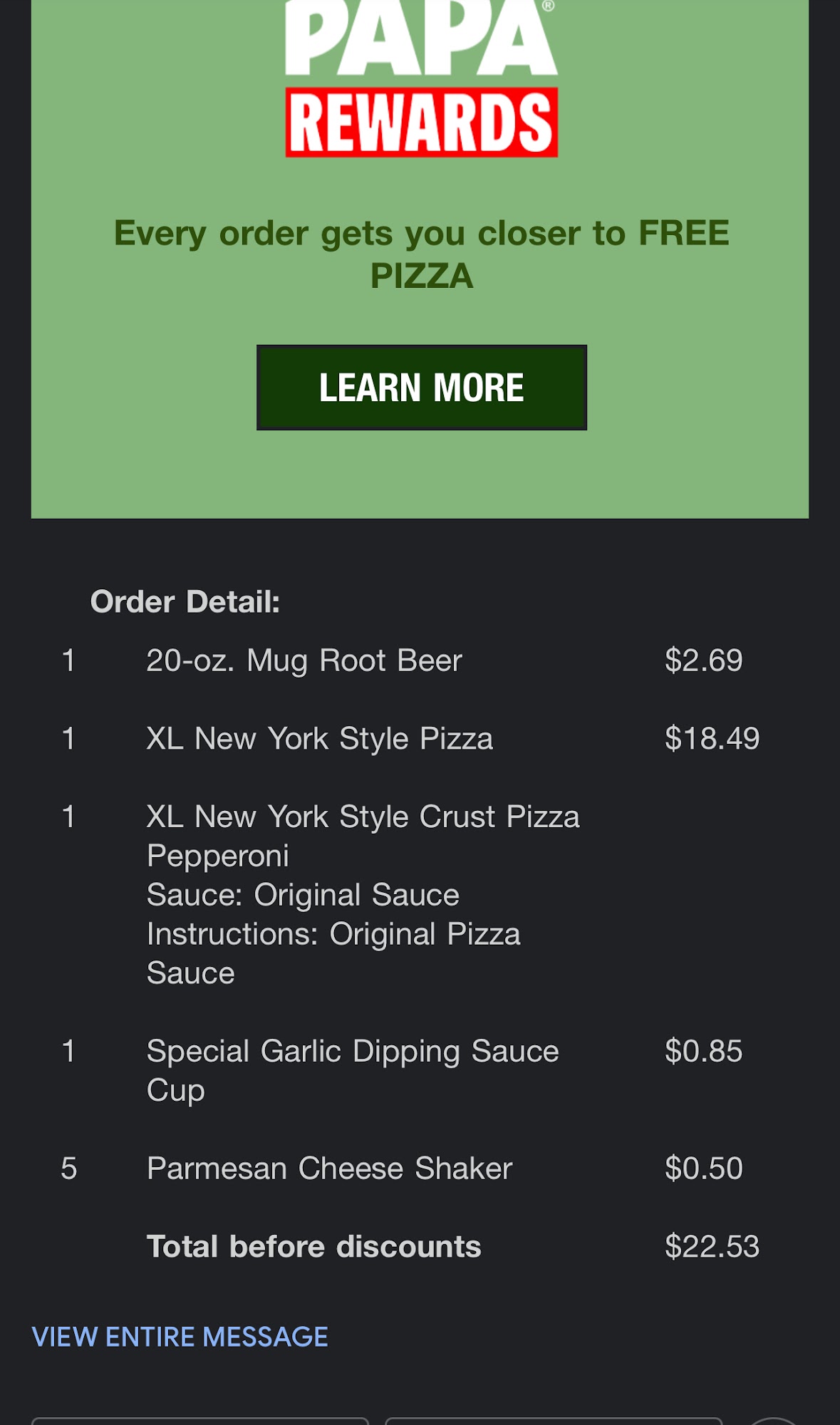Click the $0.85 dipping sauce price
The width and height of the screenshot is (840, 1425).
click(702, 1050)
